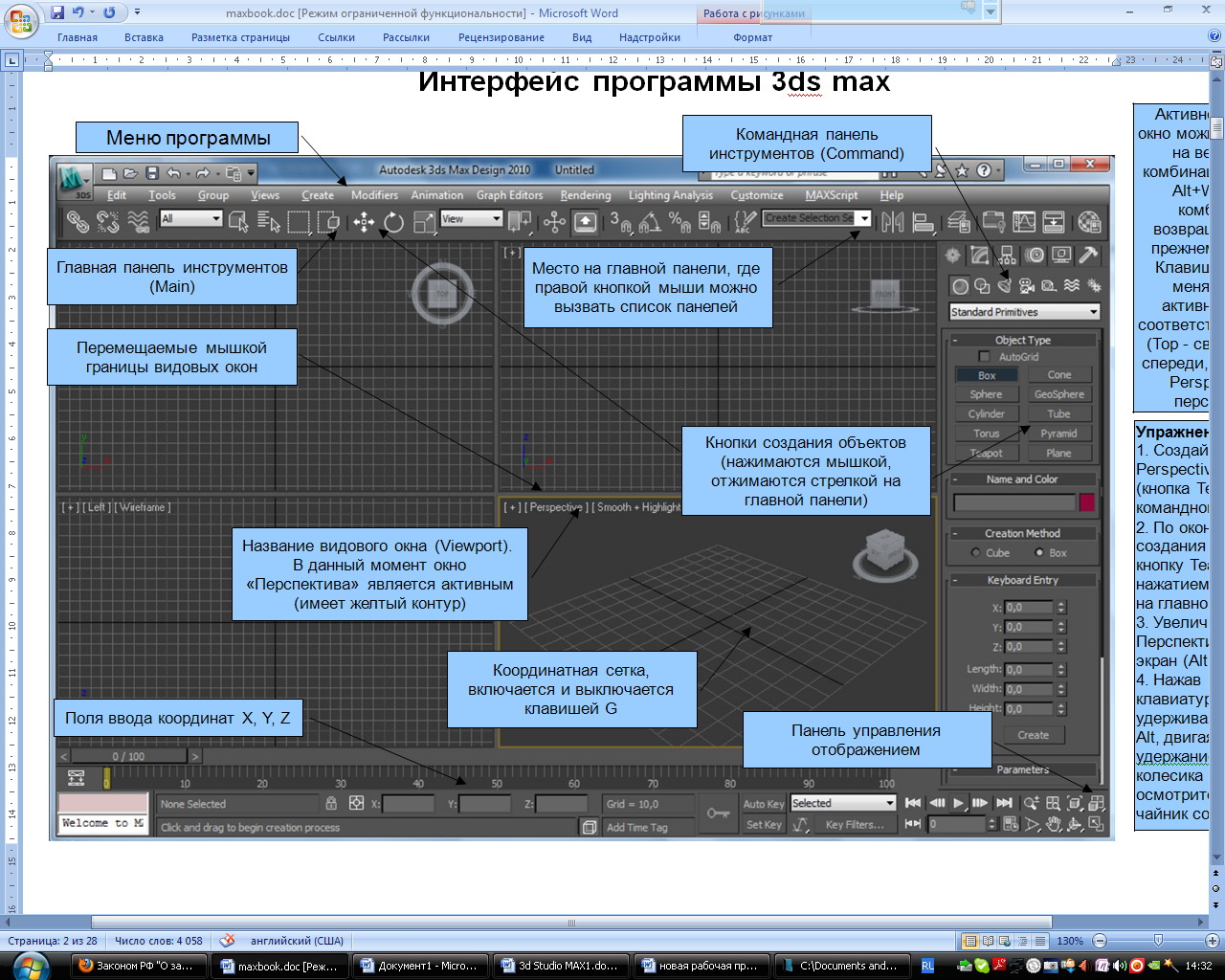
Task: Click the Keyboard Entry Length field
Action: (1029, 670)
